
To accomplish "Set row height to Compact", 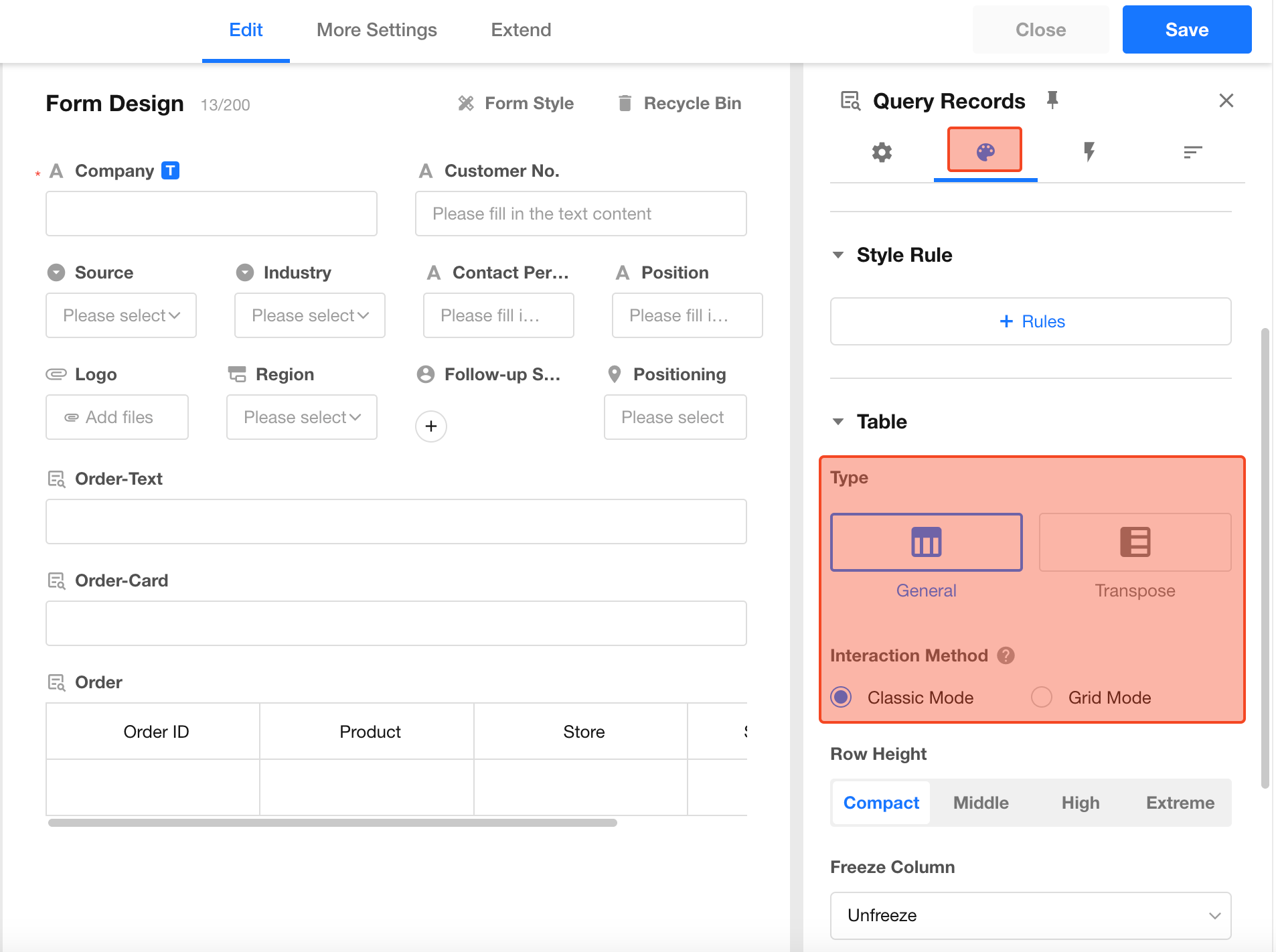I will click(x=881, y=803).
